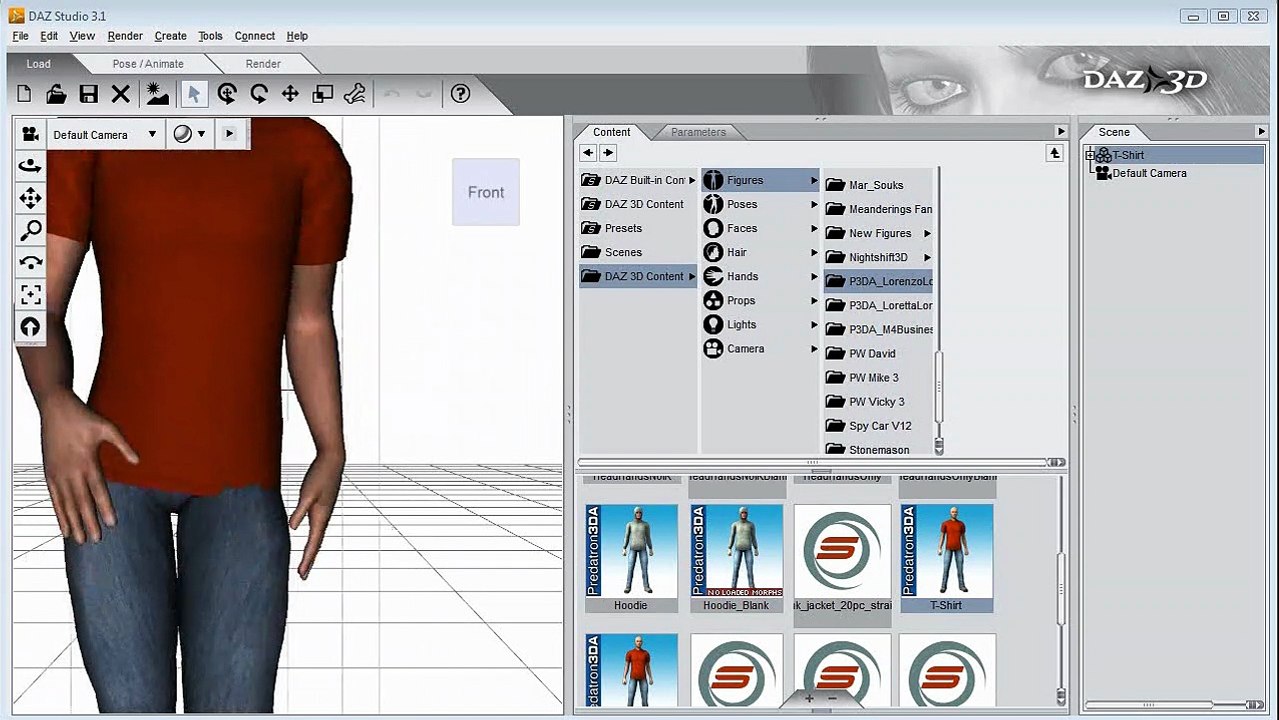Select the Scenes folder

pyautogui.click(x=638, y=252)
